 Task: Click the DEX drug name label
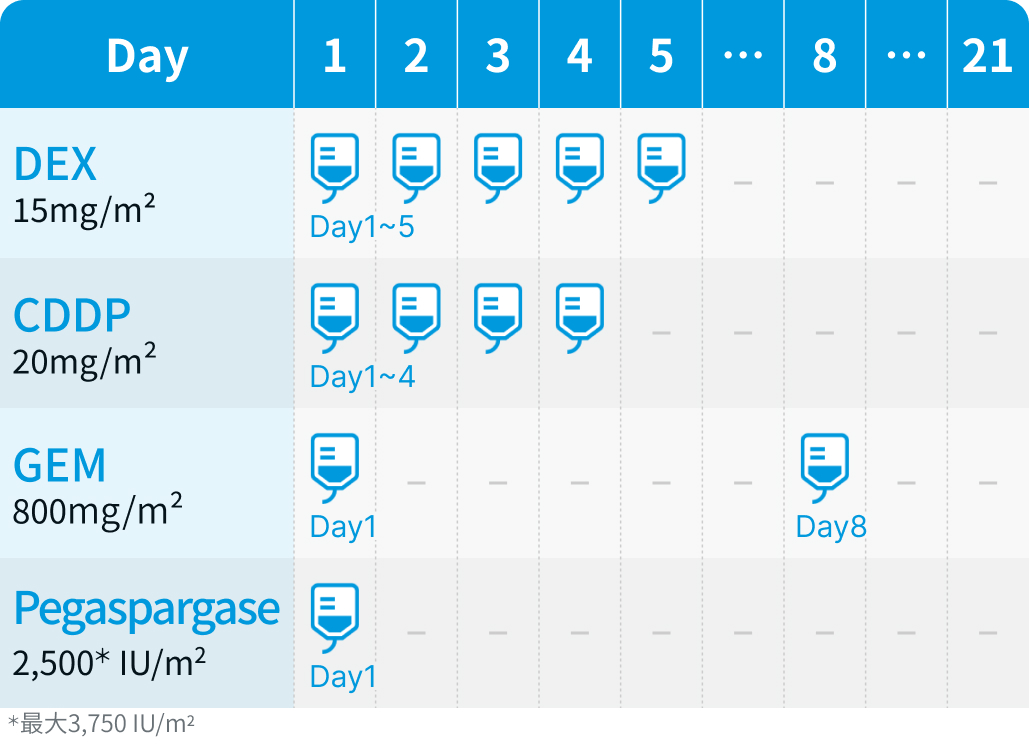(55, 164)
